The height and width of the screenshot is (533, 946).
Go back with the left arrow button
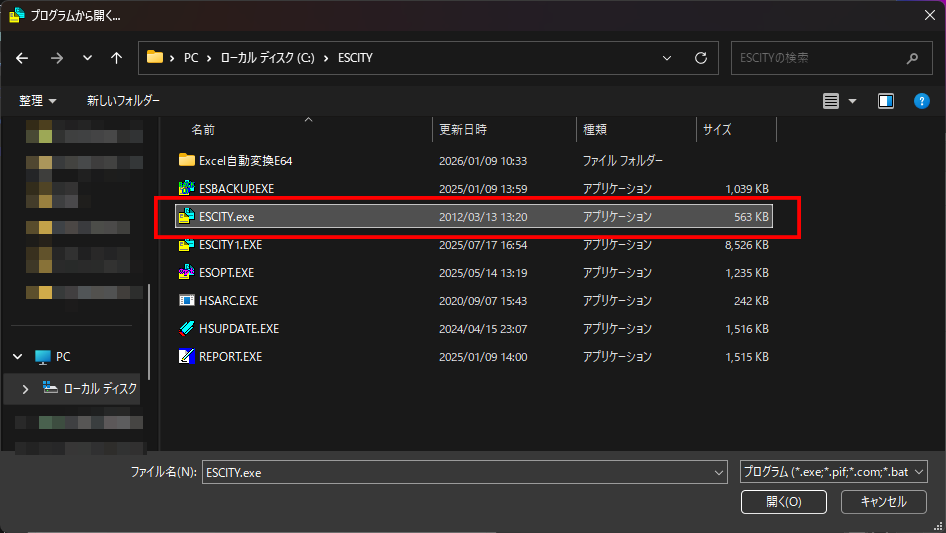(x=22, y=58)
